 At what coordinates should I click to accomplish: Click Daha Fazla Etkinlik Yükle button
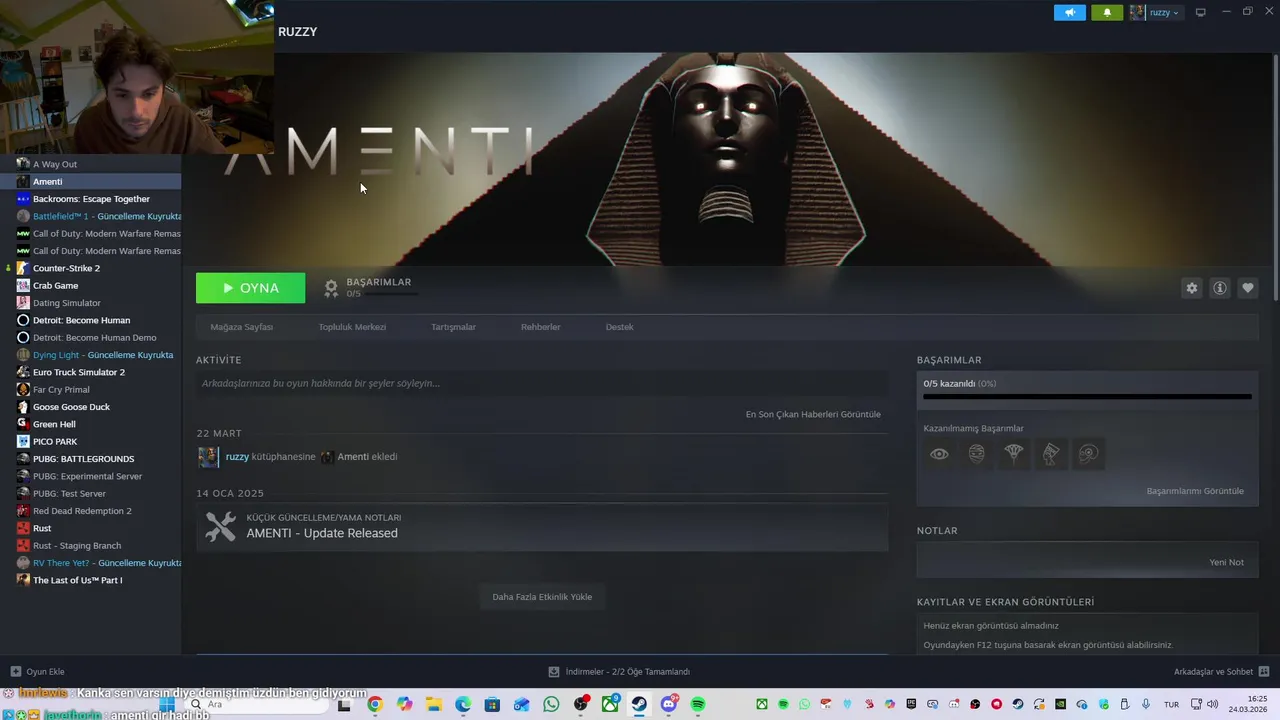542,597
